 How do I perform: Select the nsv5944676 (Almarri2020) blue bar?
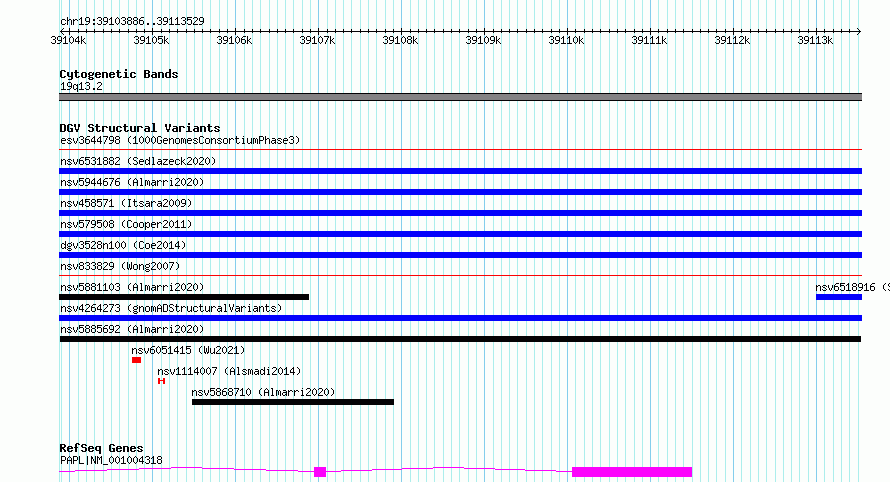(460, 192)
